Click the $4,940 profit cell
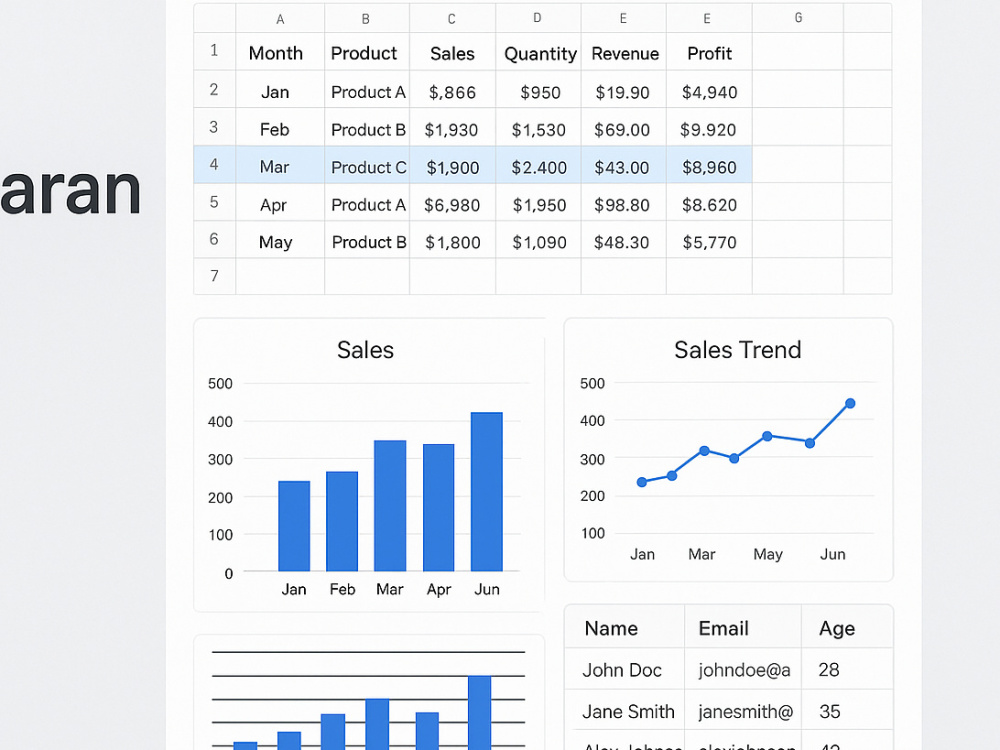Viewport: 1000px width, 750px height. coord(709,90)
